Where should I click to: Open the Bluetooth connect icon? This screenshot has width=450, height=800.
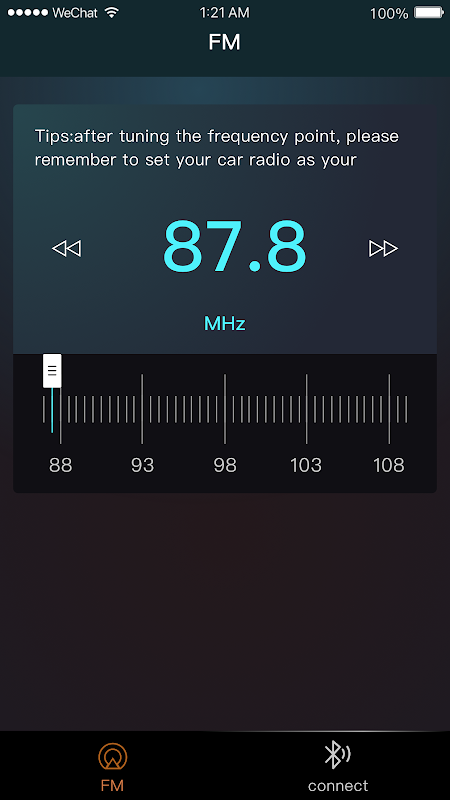point(337,755)
